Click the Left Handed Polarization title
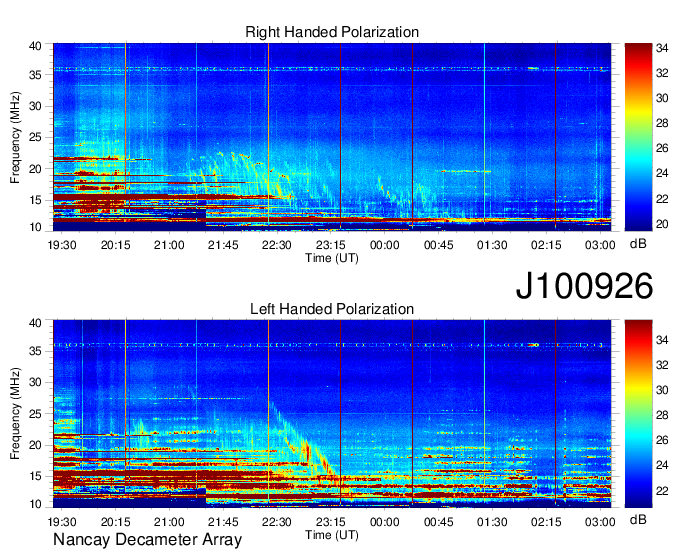The height and width of the screenshot is (552, 680). click(332, 309)
